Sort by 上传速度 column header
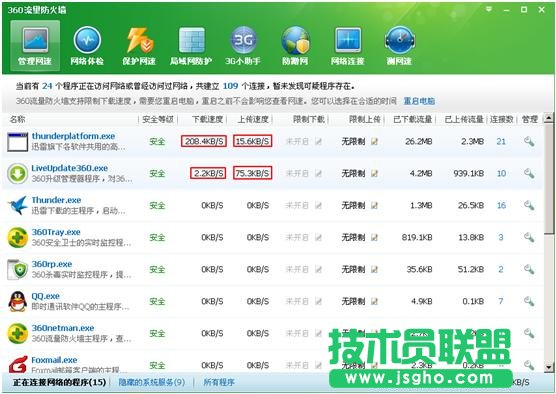 click(253, 119)
